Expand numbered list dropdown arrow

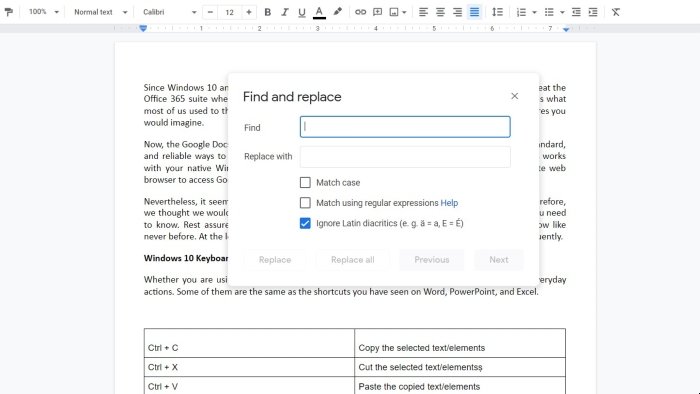pos(534,12)
